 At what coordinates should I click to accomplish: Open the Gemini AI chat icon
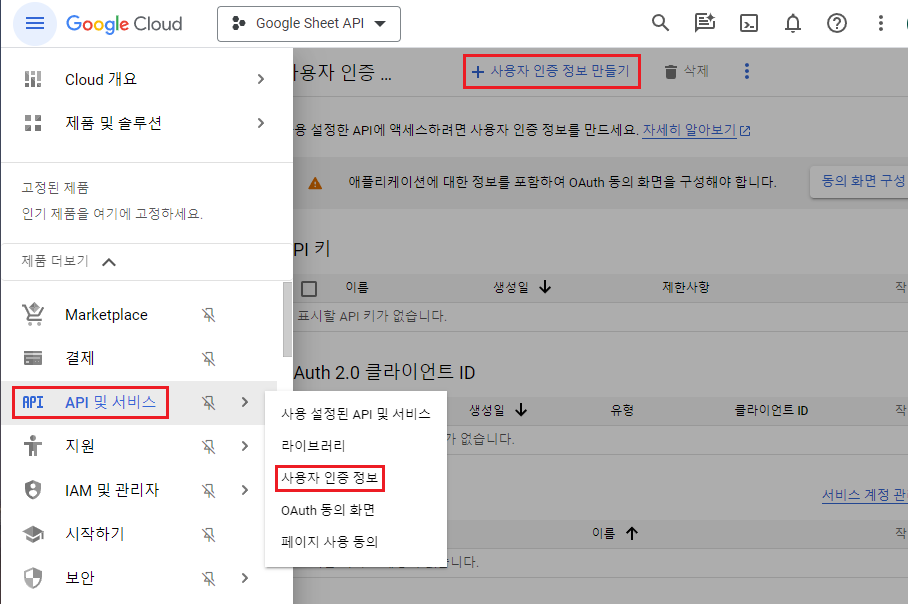(704, 23)
